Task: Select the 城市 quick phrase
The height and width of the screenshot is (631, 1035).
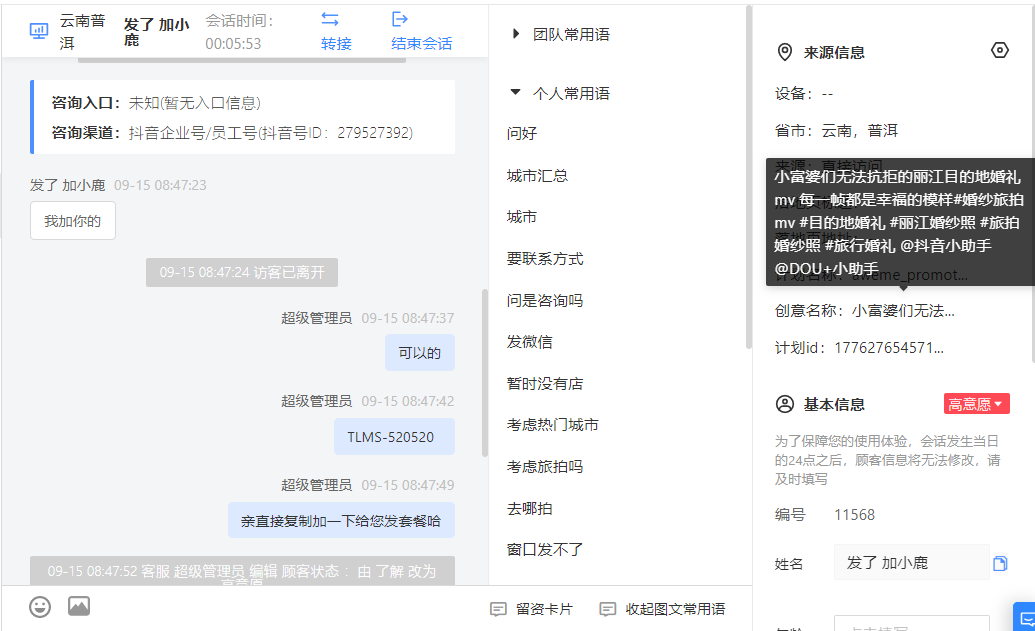Action: click(522, 217)
